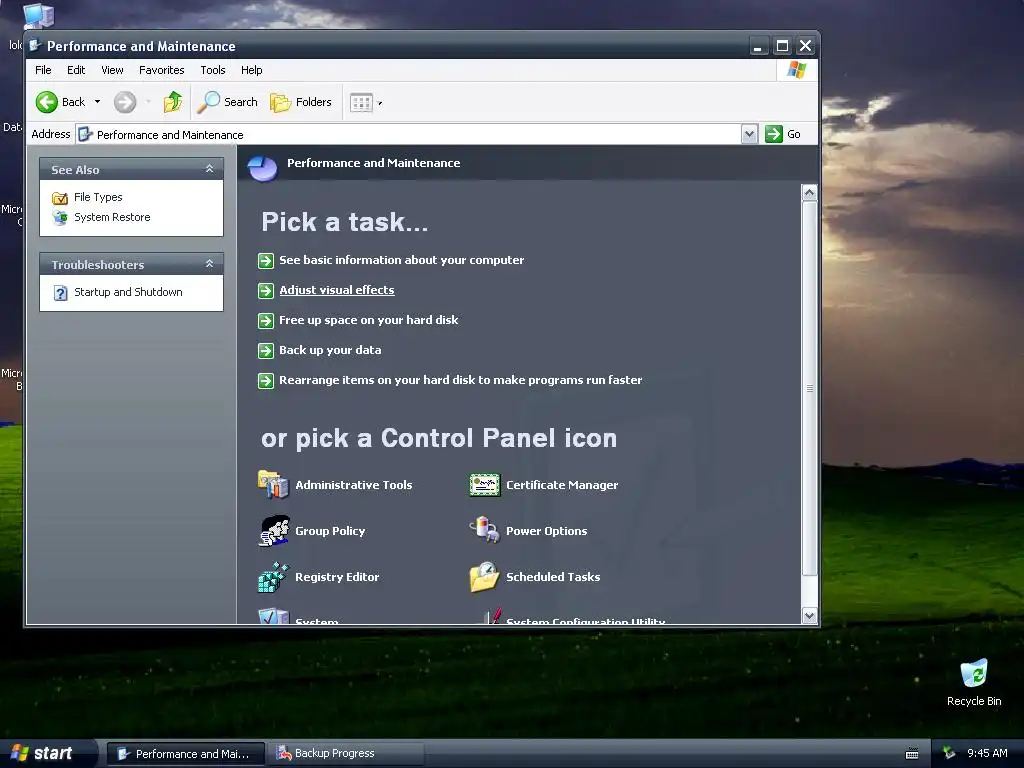Collapse the See Also panel
Viewport: 1024px width, 768px height.
click(x=210, y=168)
